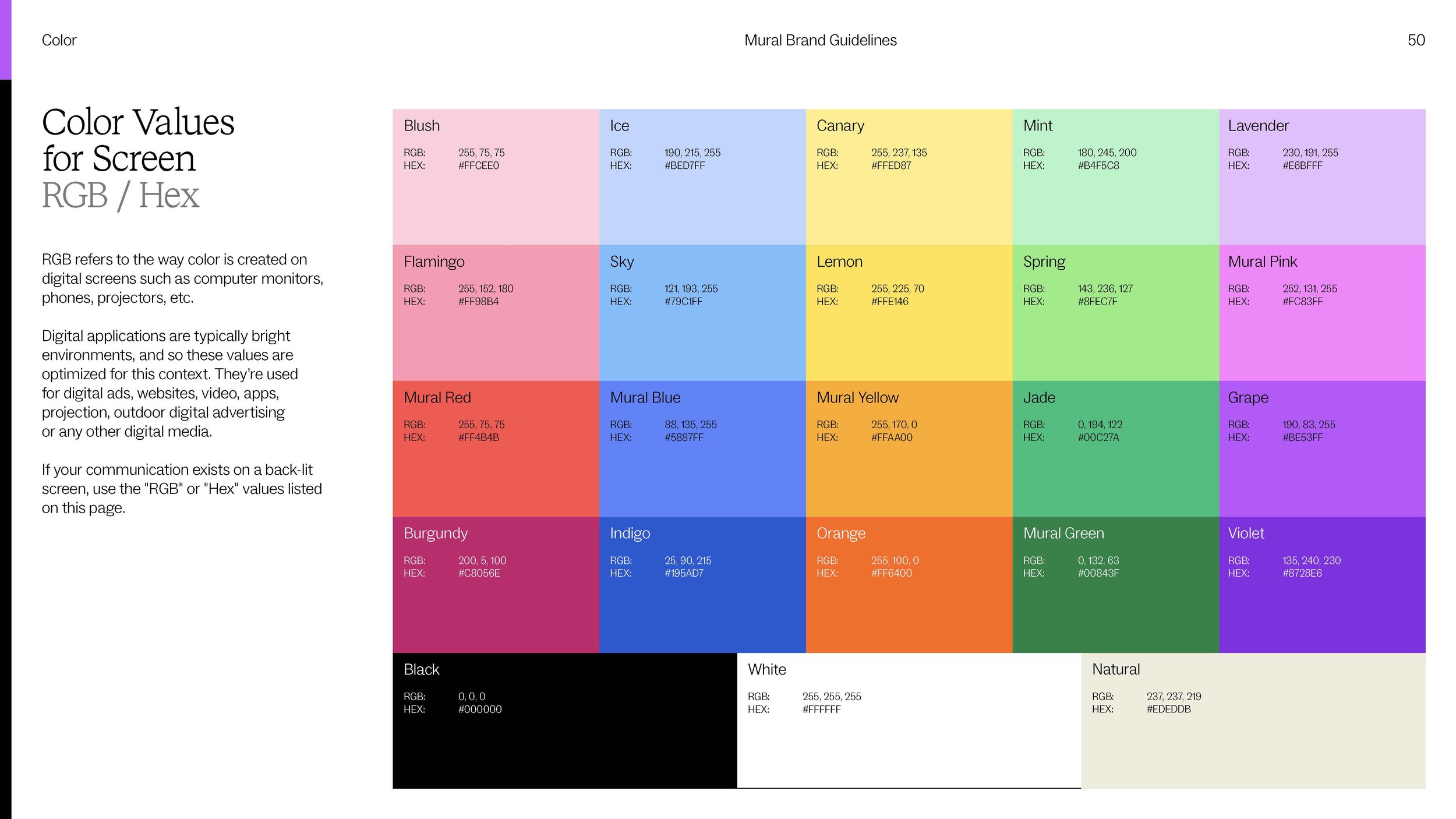Select RGB value 255, 237, 135
Image resolution: width=1456 pixels, height=819 pixels.
click(899, 153)
